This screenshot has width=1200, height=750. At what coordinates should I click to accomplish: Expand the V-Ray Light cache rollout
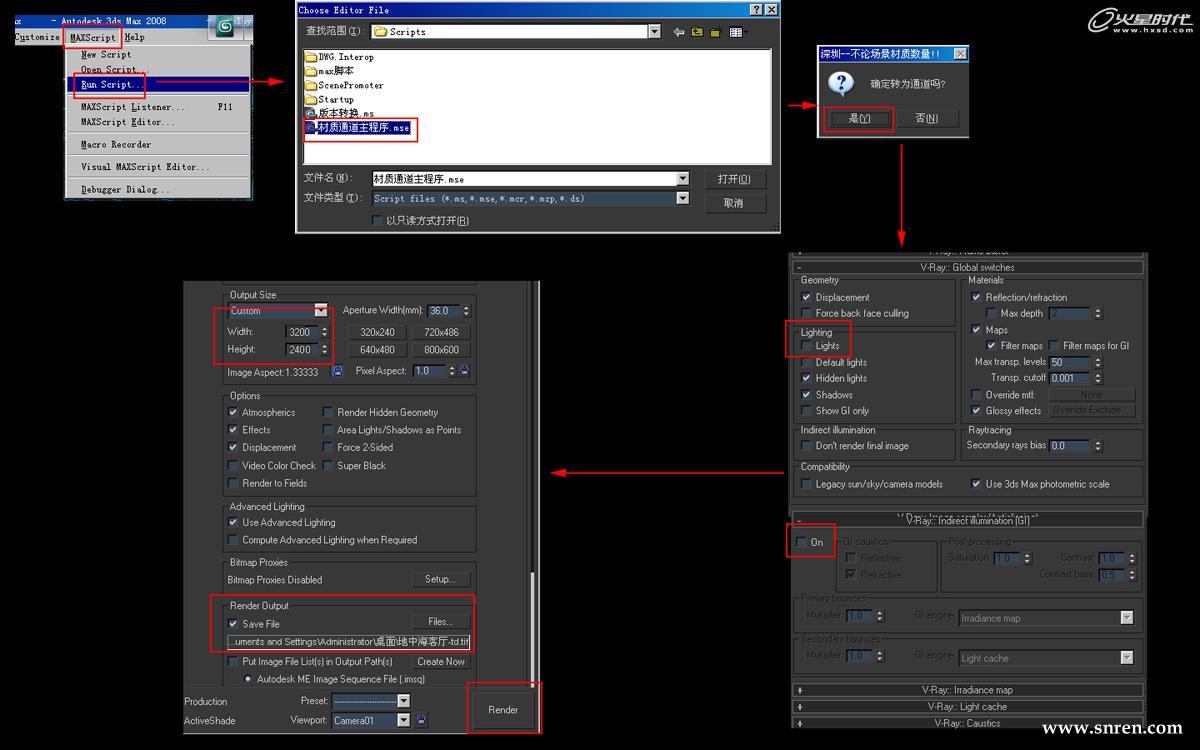tap(967, 706)
